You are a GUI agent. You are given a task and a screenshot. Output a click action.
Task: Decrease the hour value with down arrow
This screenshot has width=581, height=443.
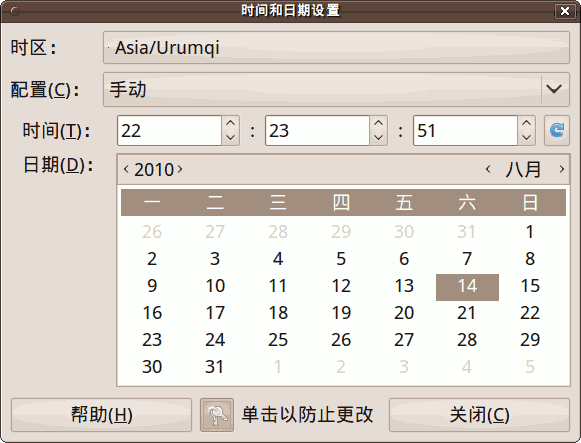pyautogui.click(x=230, y=138)
